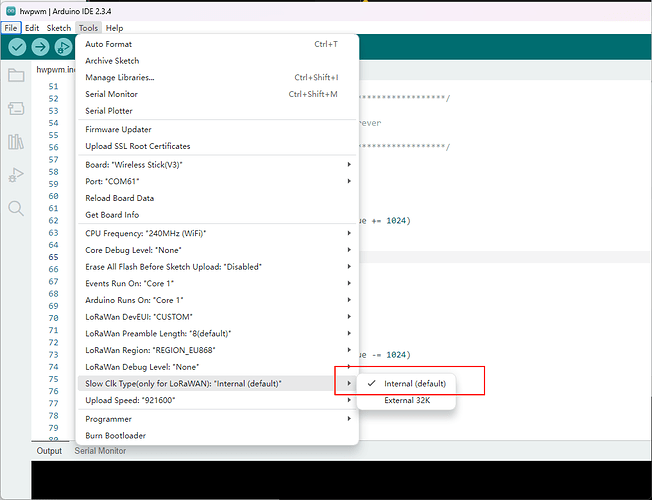Image resolution: width=652 pixels, height=500 pixels.
Task: Open Upload Speed "921600" setting
Action: coord(217,400)
